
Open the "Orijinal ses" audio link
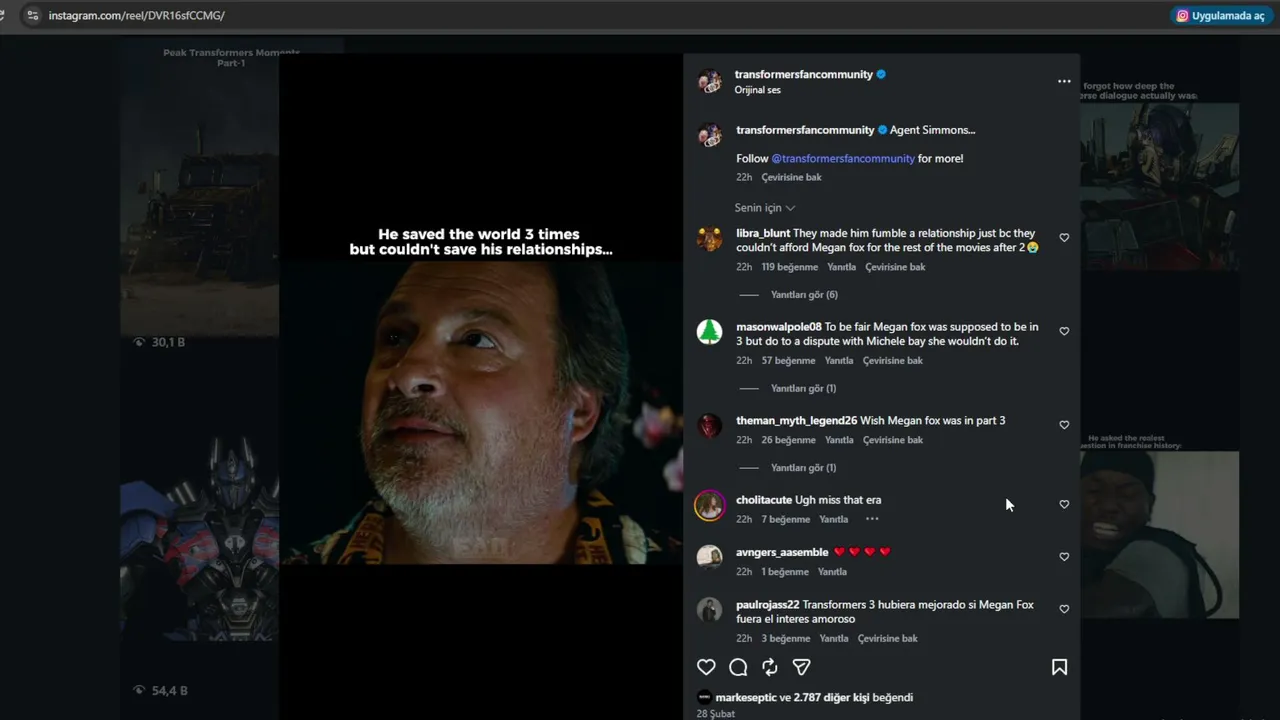click(x=758, y=90)
